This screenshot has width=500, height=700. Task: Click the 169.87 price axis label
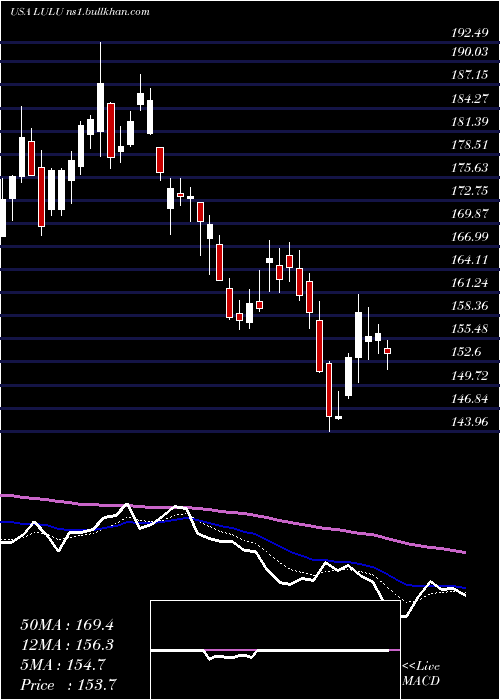(470, 214)
